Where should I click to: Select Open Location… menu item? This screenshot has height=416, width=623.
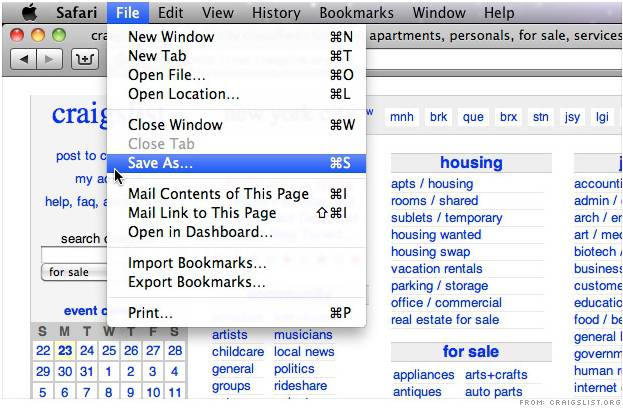point(236,94)
